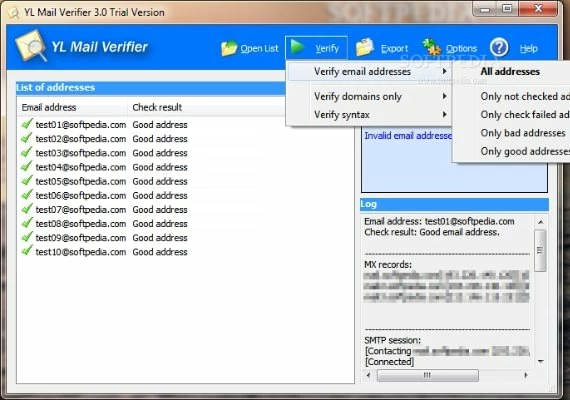Screen dimensions: 570x400
Task: Click green checkmark beside test03@softpedia.com
Action: 27,152
